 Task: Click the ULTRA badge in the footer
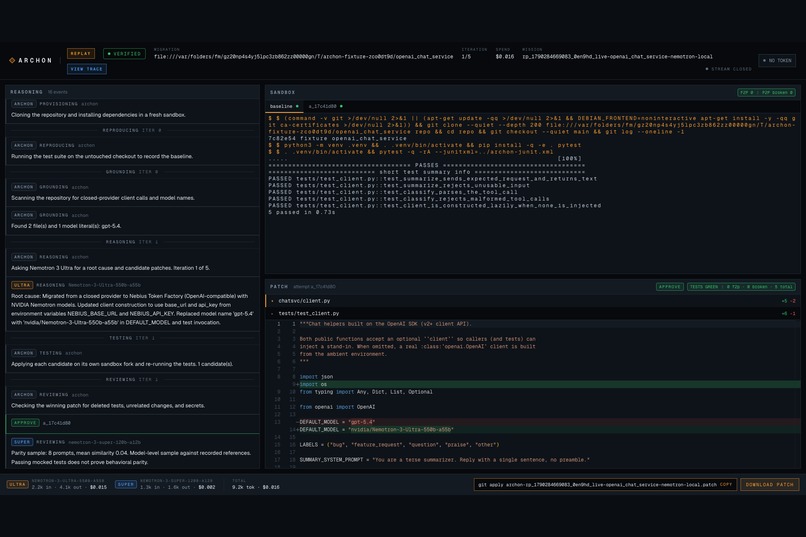click(x=17, y=485)
